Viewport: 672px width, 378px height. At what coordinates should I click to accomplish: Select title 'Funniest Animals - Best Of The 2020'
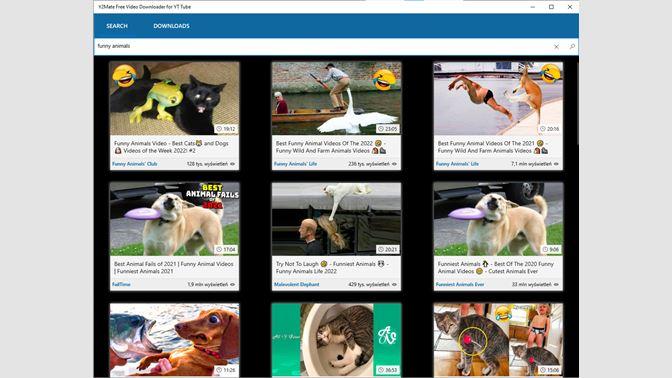[495, 267]
